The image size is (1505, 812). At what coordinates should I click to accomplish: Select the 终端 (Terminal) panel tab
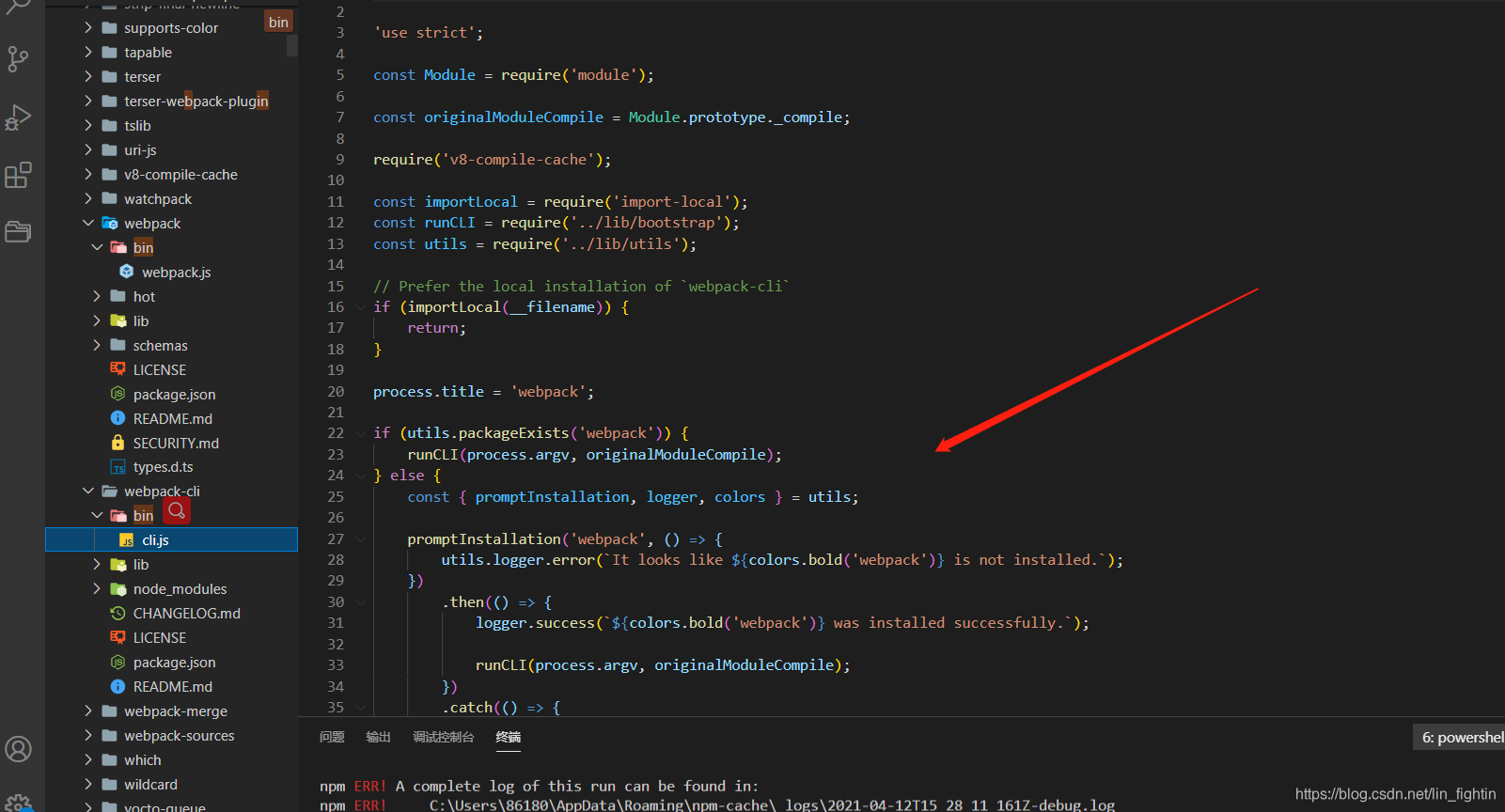click(x=509, y=737)
